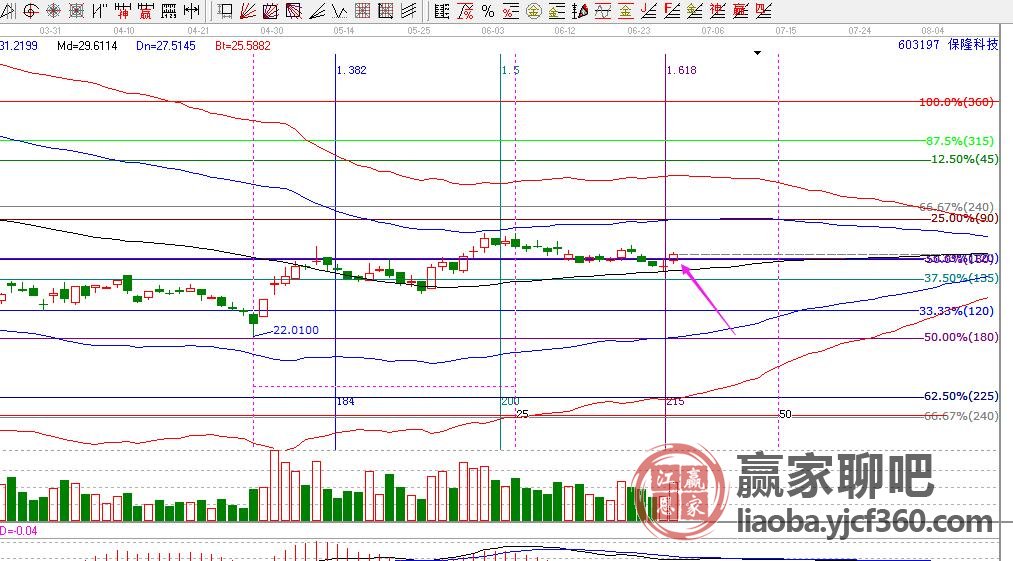Select the red-underlined 金 tool
This screenshot has height=561, width=1013.
point(625,10)
